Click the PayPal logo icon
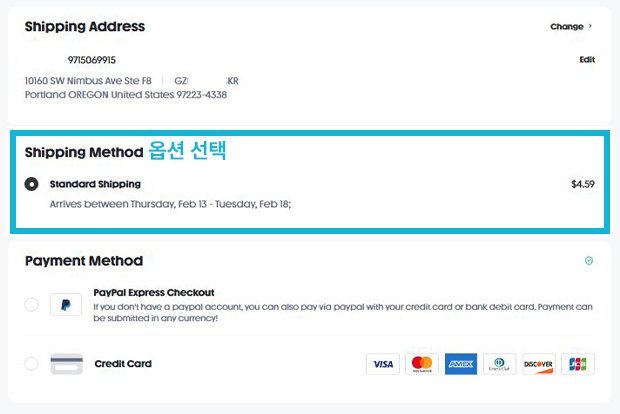 66,304
